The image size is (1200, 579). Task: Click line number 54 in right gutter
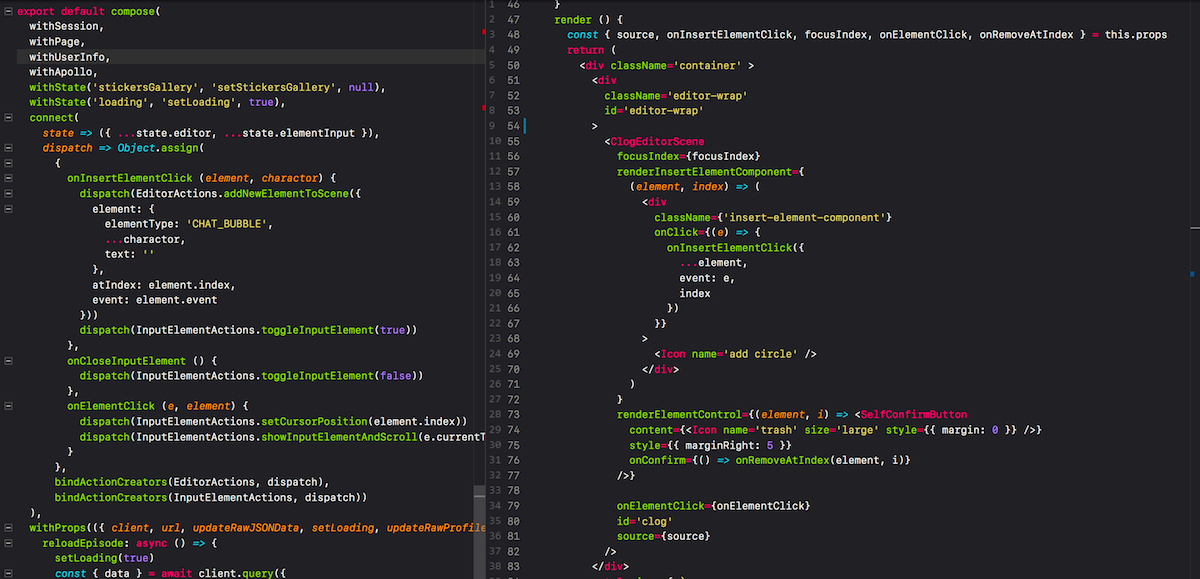(x=513, y=126)
